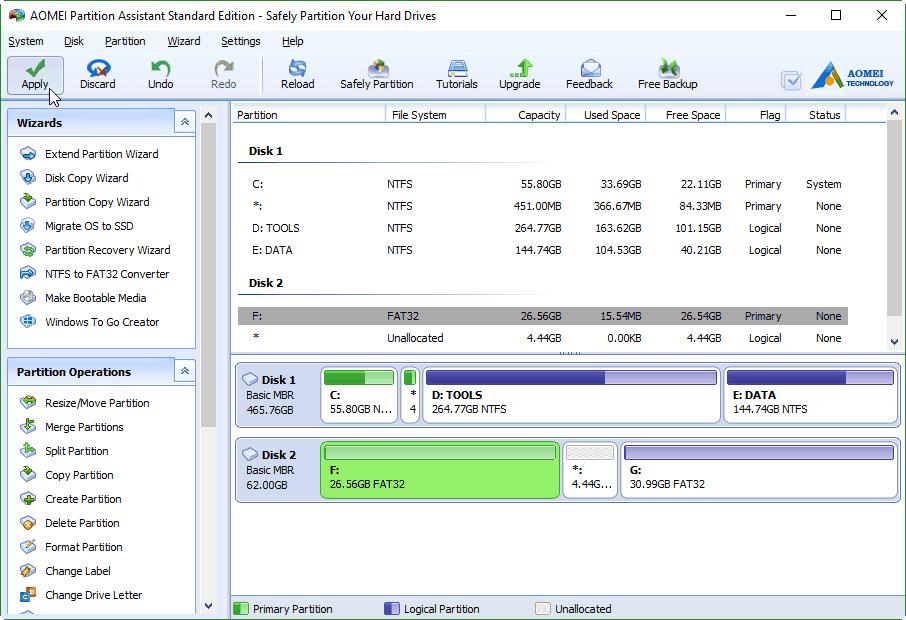Click the Apply toolbar icon
Screen dimensions: 906x620
pos(33,73)
